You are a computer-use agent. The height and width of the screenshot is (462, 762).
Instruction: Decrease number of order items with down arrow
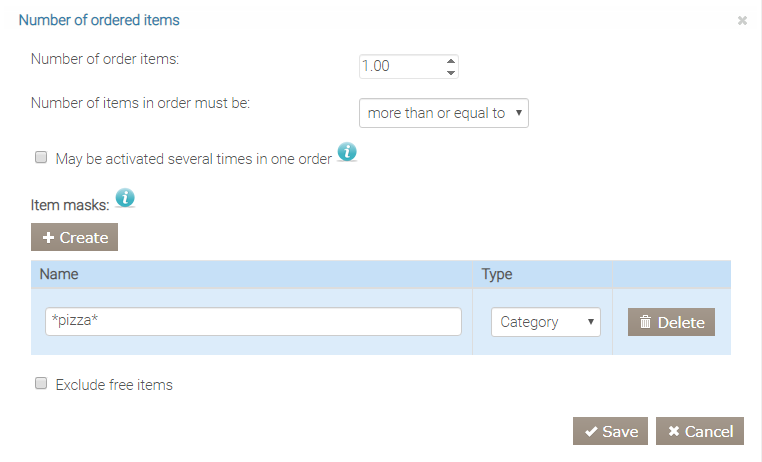451,72
